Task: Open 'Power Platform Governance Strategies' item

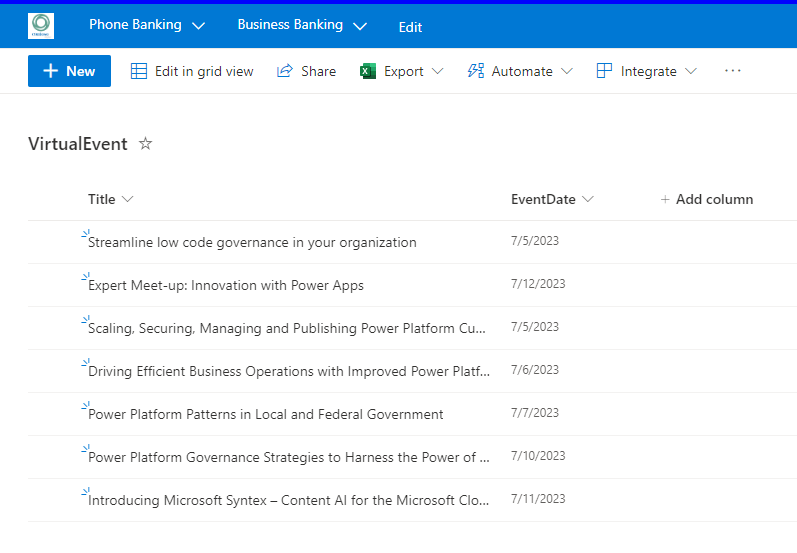Action: point(289,457)
